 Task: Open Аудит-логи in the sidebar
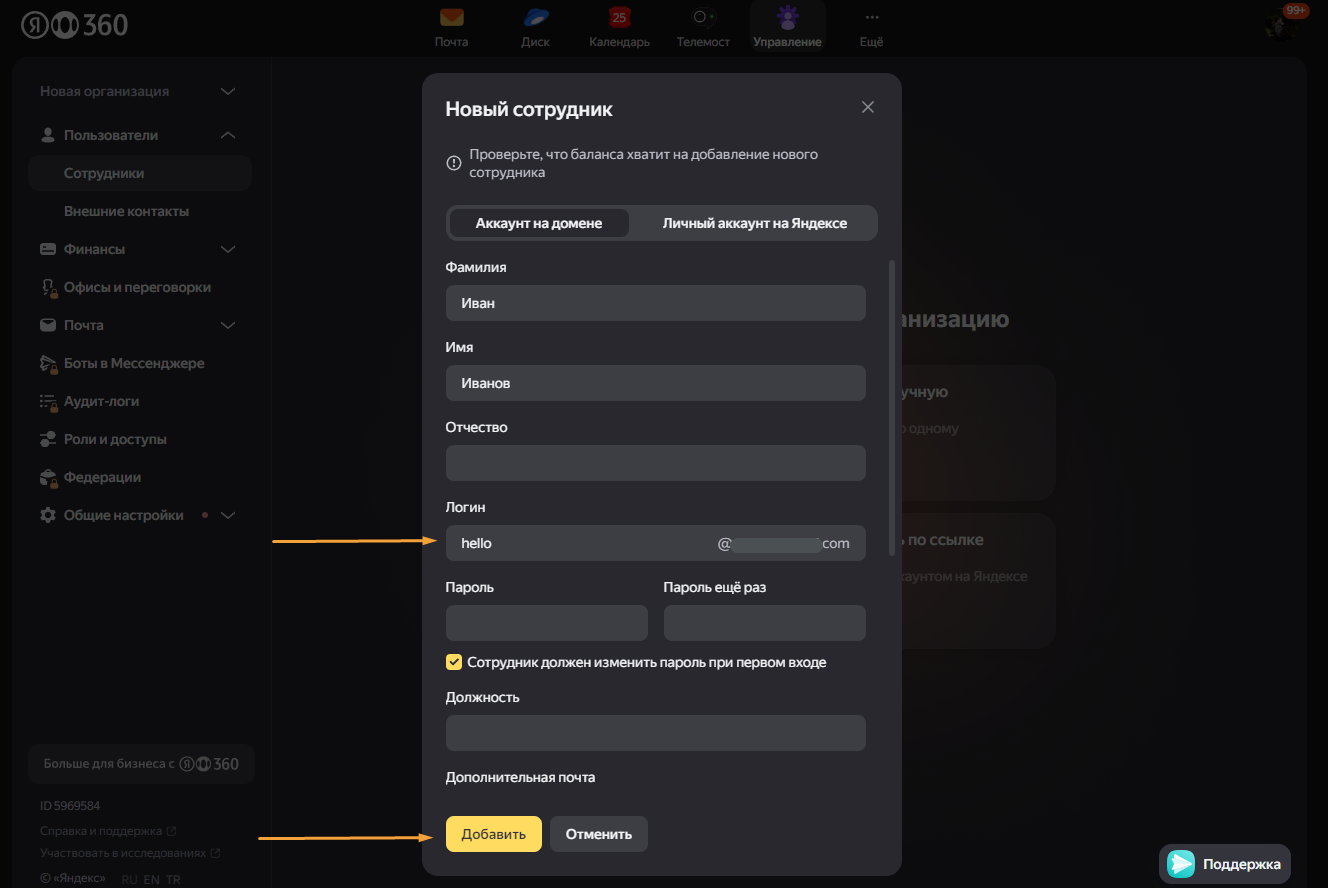(x=101, y=401)
